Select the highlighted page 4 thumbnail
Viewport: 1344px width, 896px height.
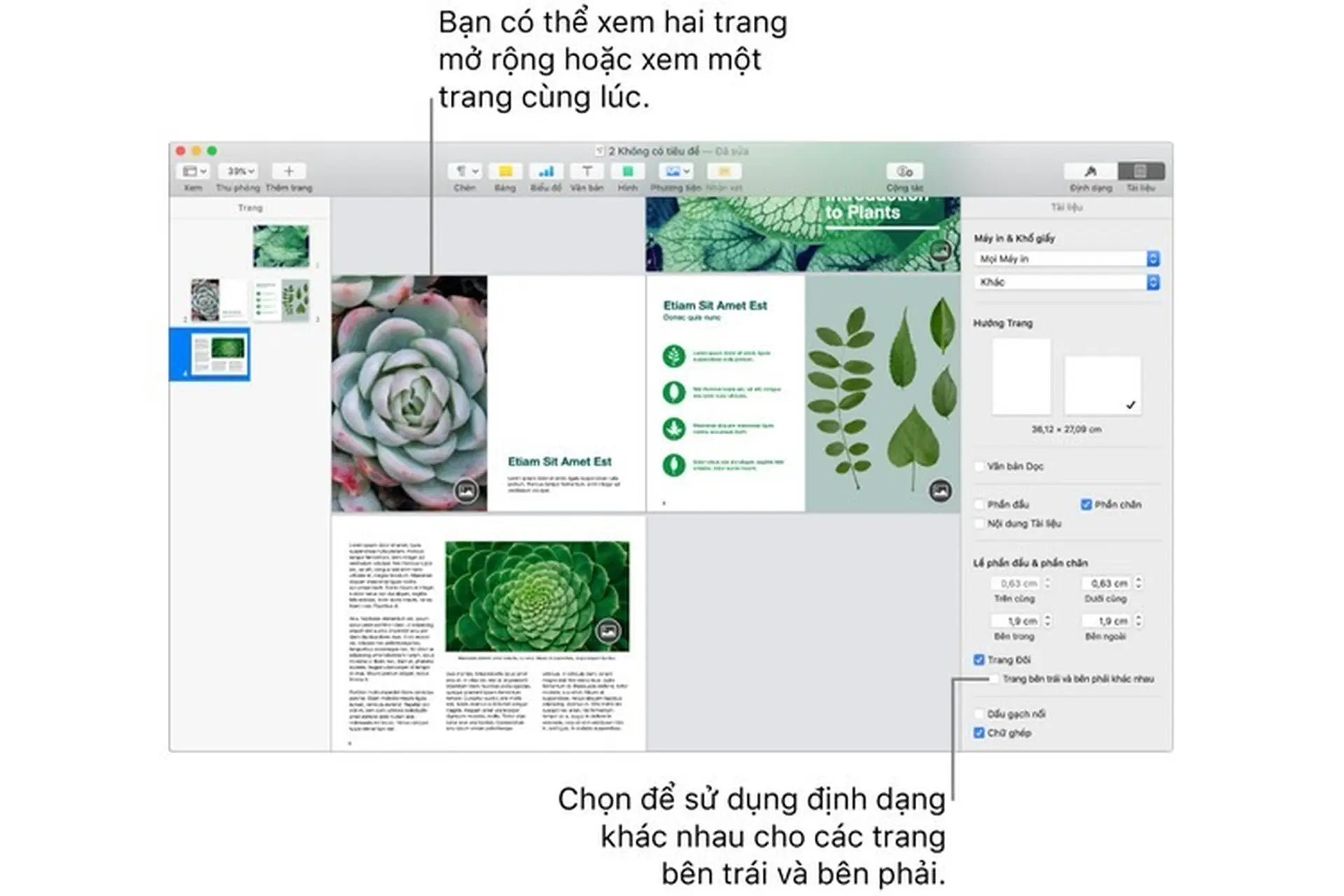[220, 354]
